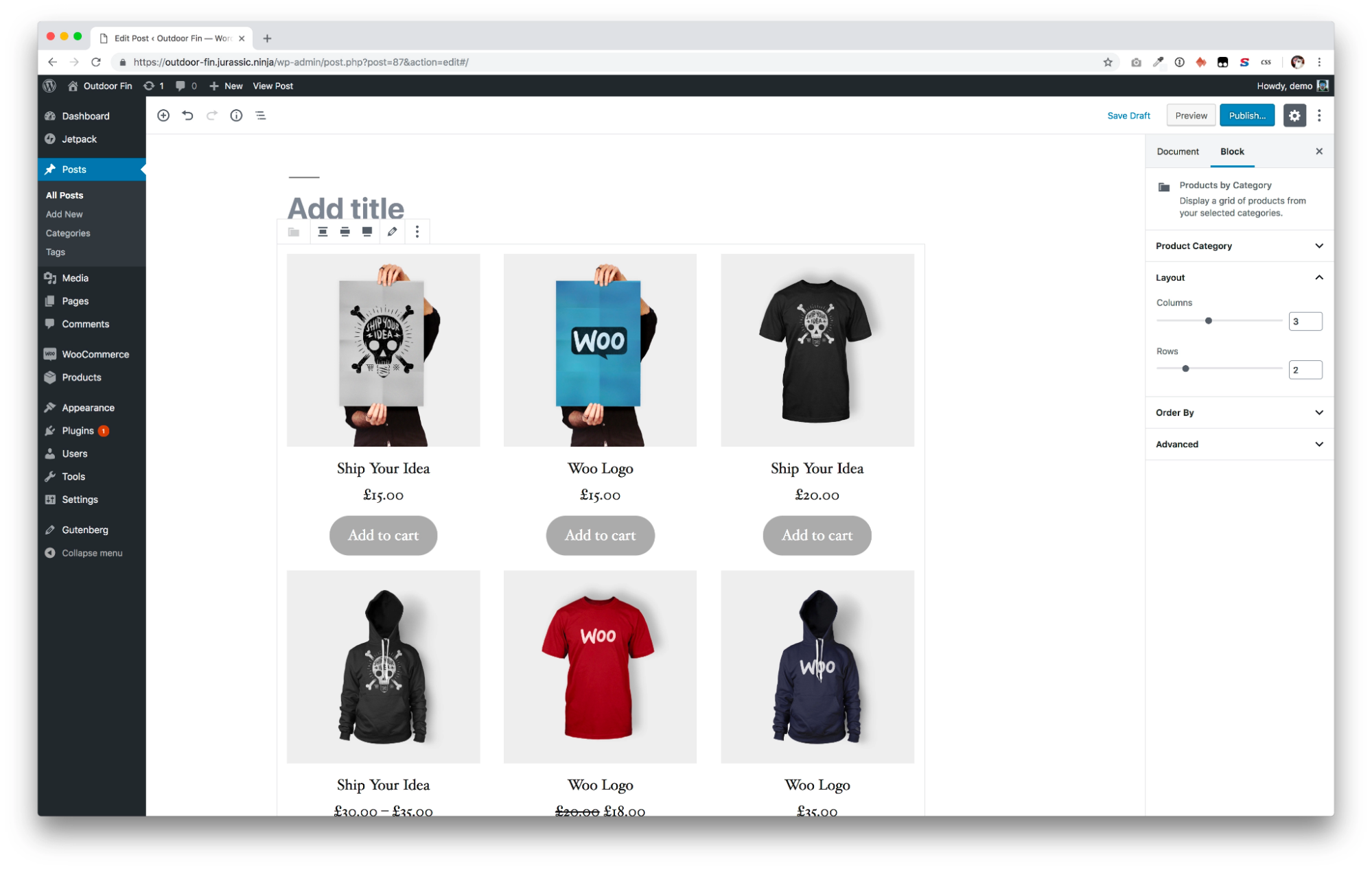The height and width of the screenshot is (870, 1372).
Task: Expand the Advanced section
Action: point(1240,444)
